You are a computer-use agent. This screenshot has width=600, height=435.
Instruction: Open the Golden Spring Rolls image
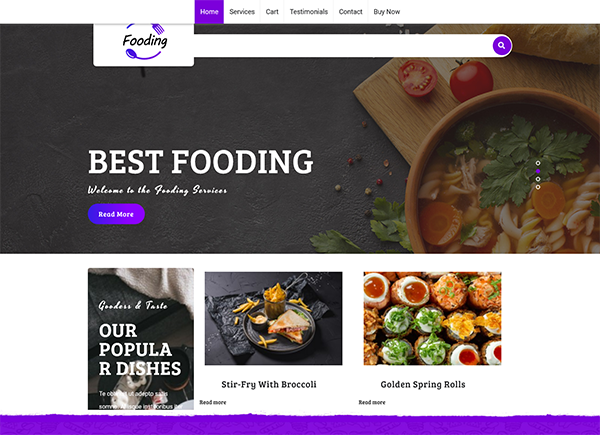tap(432, 318)
